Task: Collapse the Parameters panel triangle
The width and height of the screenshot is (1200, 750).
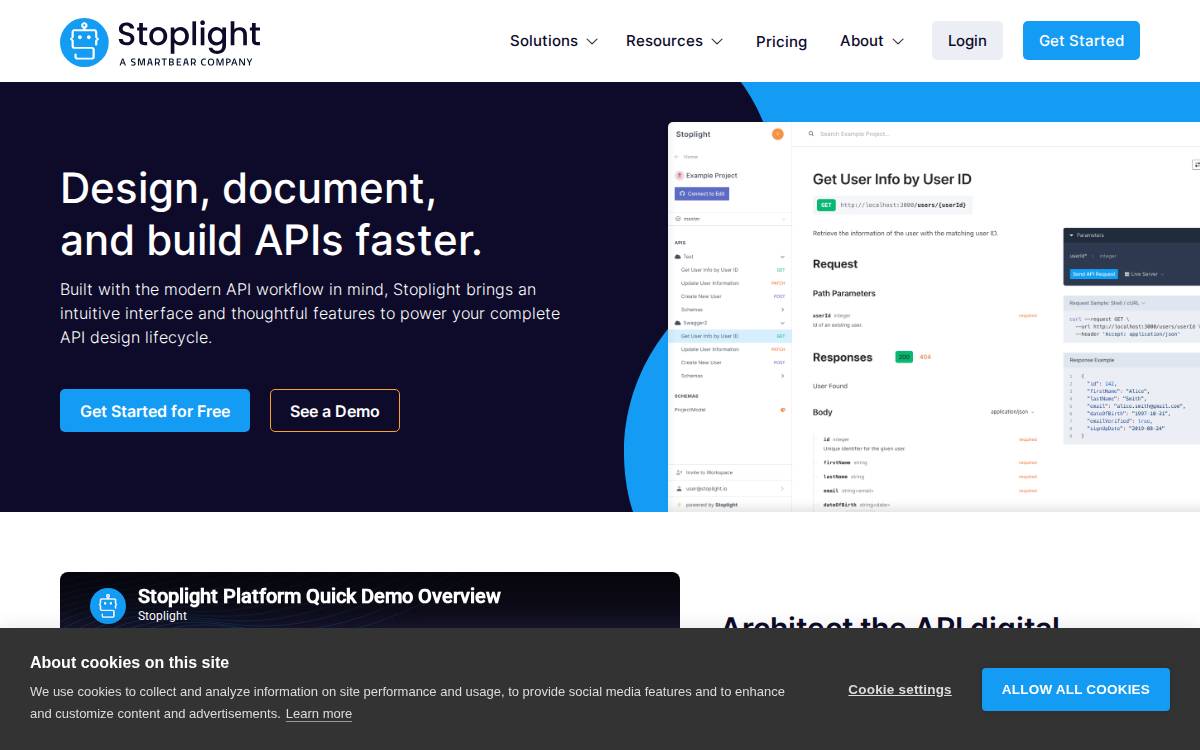Action: pos(1071,236)
